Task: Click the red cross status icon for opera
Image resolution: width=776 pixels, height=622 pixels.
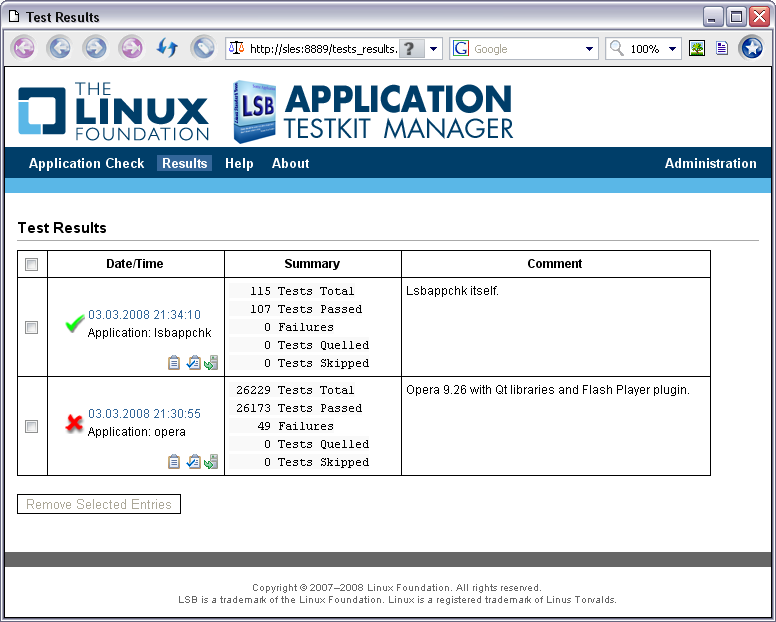Action: [x=74, y=423]
